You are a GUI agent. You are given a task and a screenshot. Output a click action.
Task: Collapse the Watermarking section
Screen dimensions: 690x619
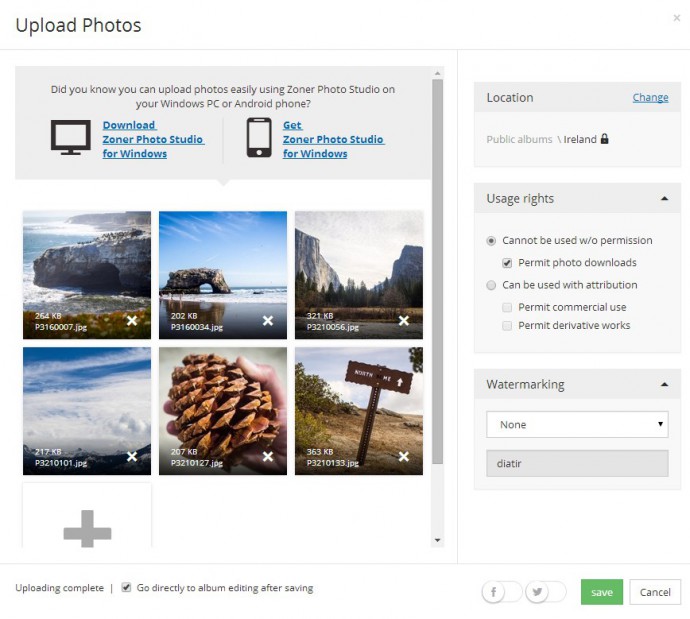664,384
